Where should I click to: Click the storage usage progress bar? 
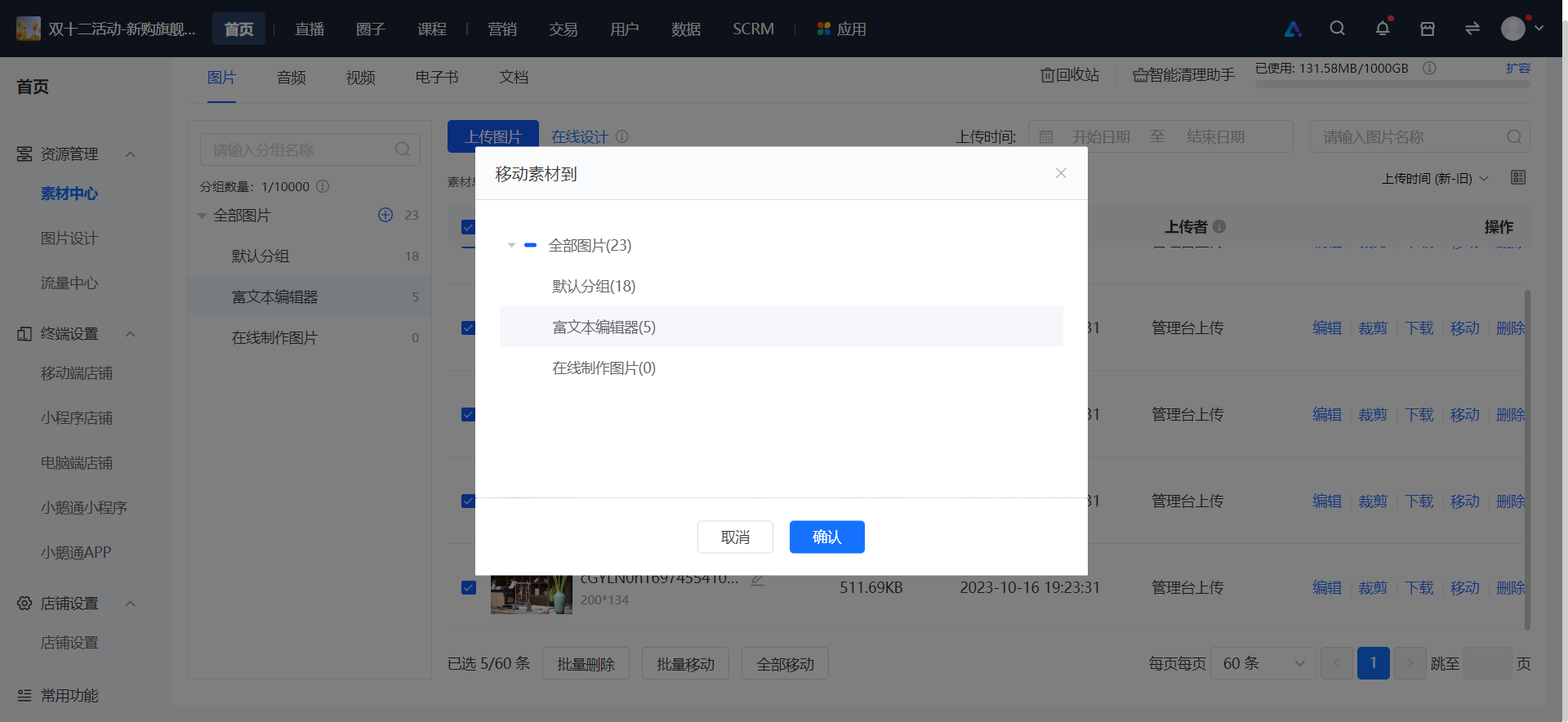(x=1393, y=84)
